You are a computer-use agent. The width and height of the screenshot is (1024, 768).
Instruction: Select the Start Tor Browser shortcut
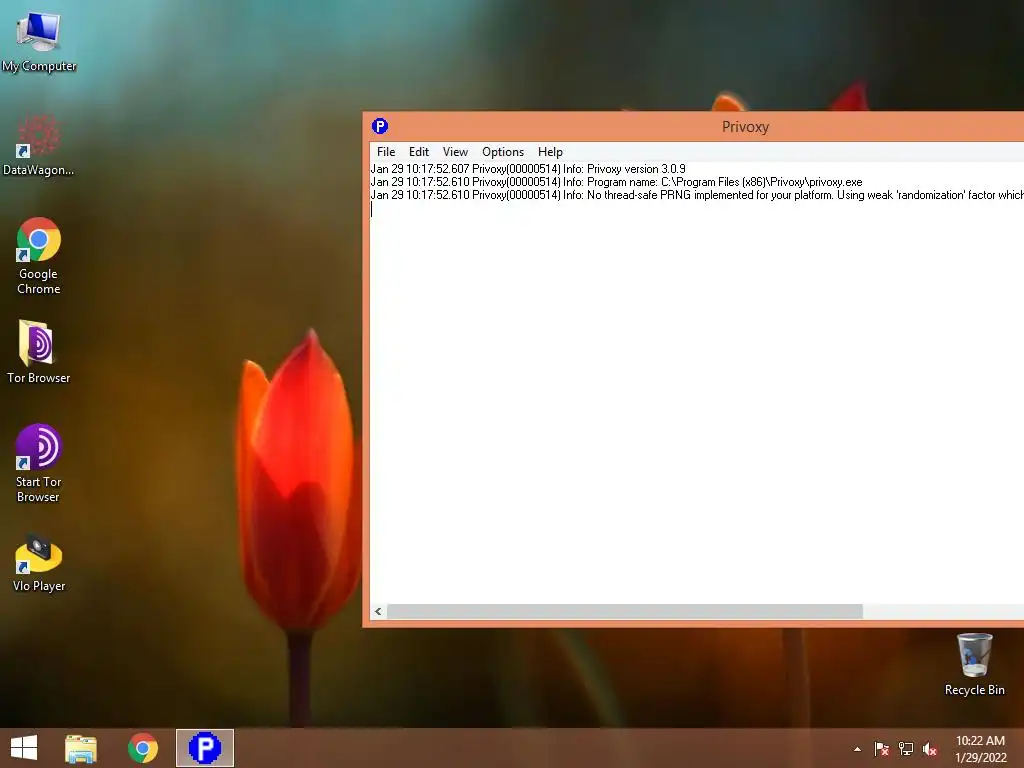[x=39, y=463]
